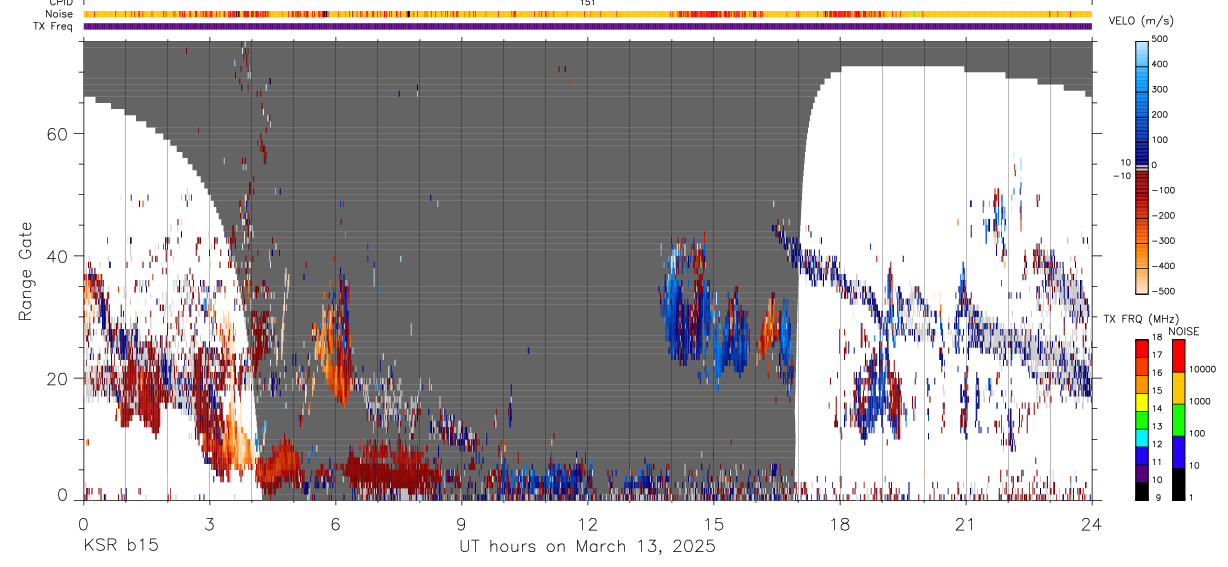The width and height of the screenshot is (1228, 567).
Task: Click the cyan segment of the frequency colorbar
Action: tap(1142, 438)
